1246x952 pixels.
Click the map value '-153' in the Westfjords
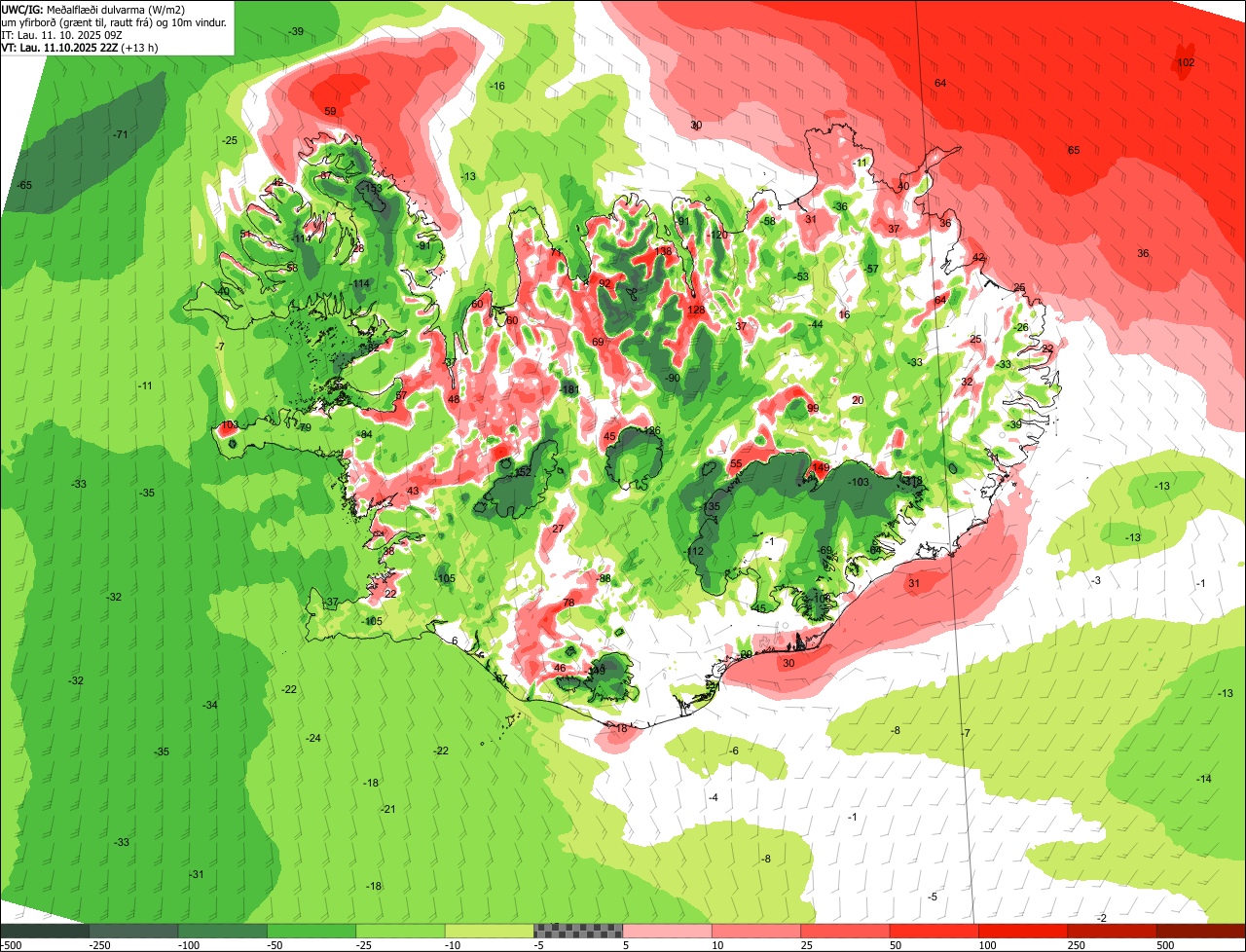[x=373, y=188]
